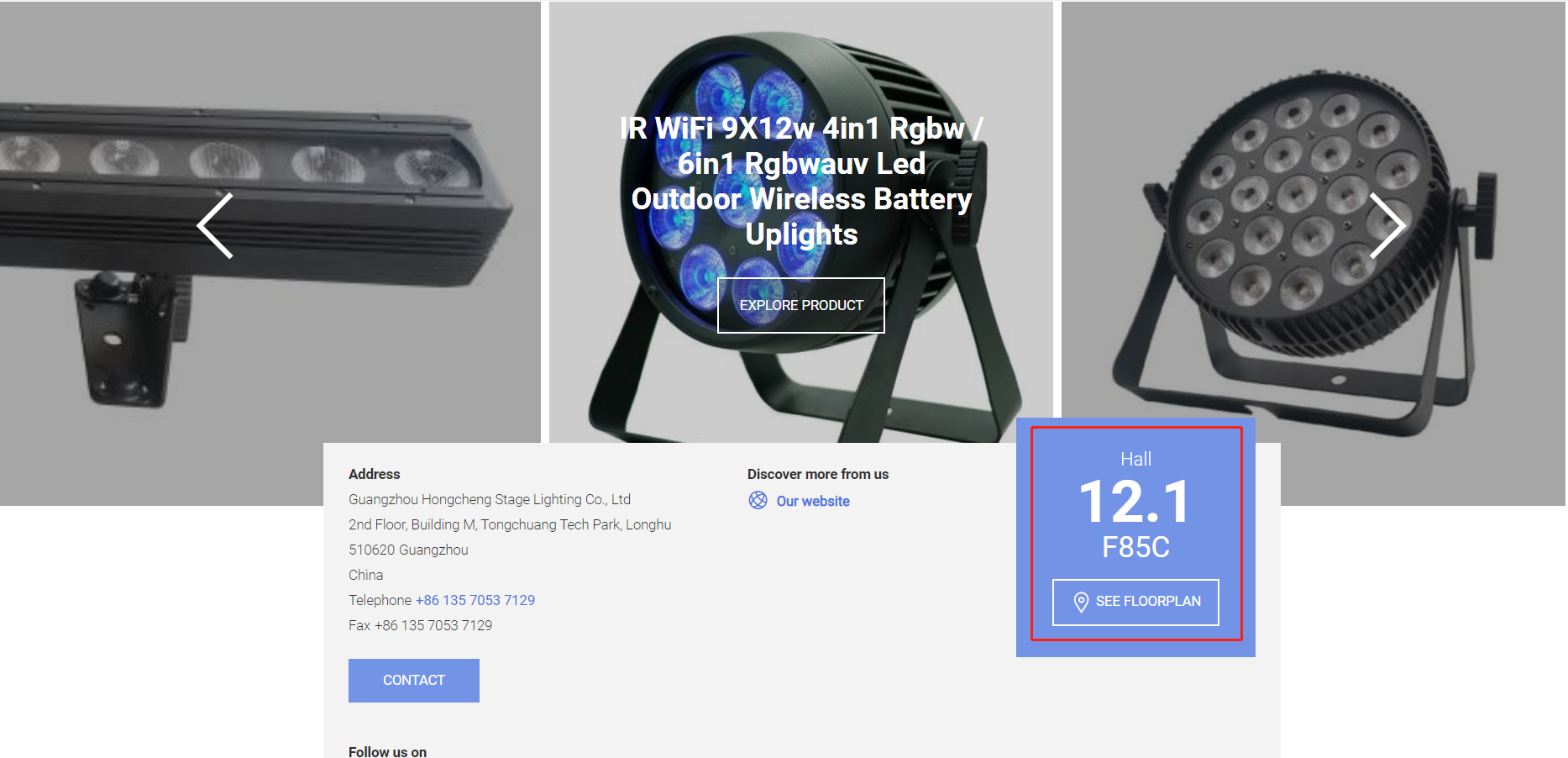The height and width of the screenshot is (758, 1568).
Task: Advance to the next carousel slide
Action: click(1387, 225)
